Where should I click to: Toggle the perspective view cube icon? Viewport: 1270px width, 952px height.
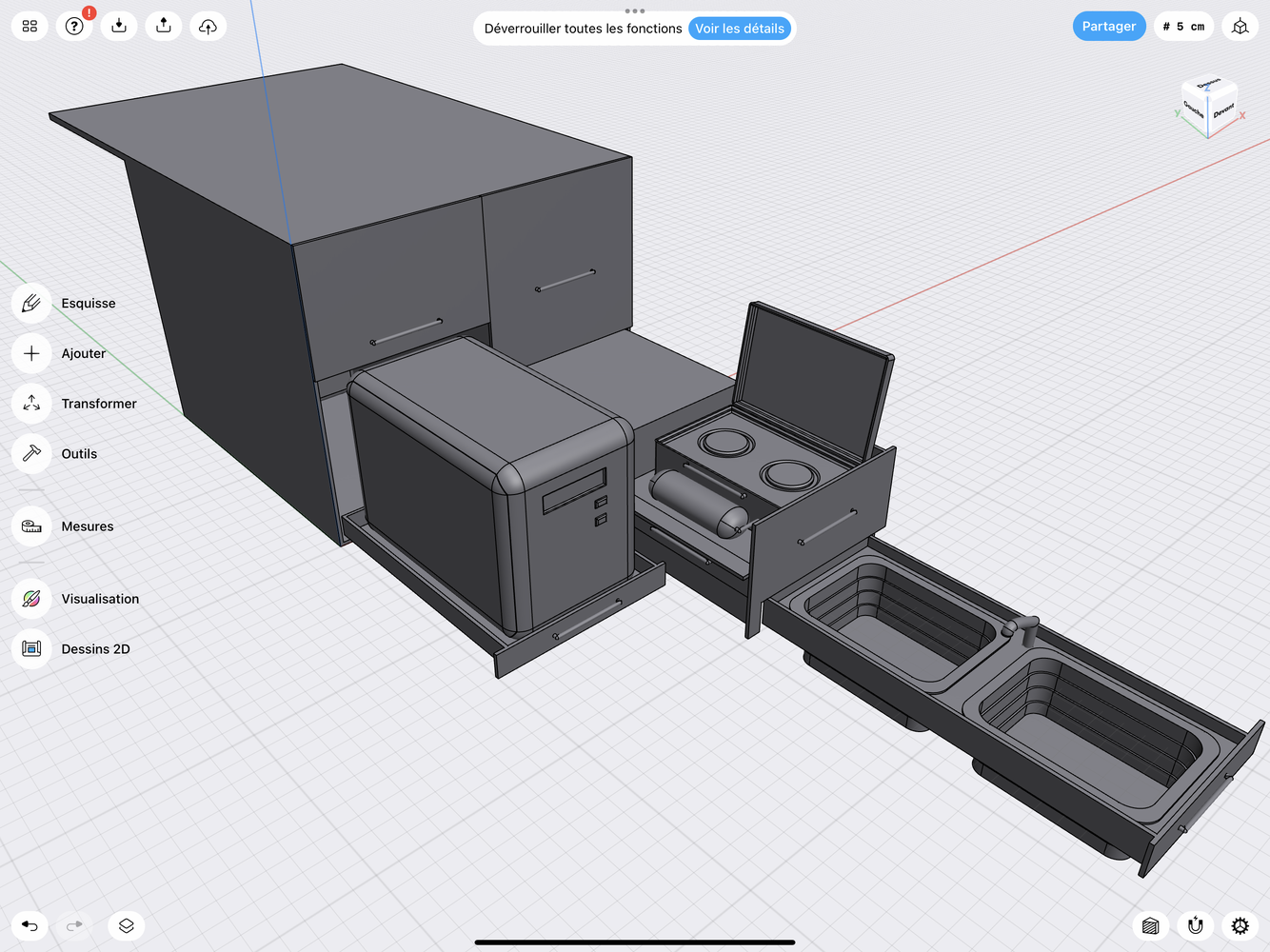[x=1240, y=27]
